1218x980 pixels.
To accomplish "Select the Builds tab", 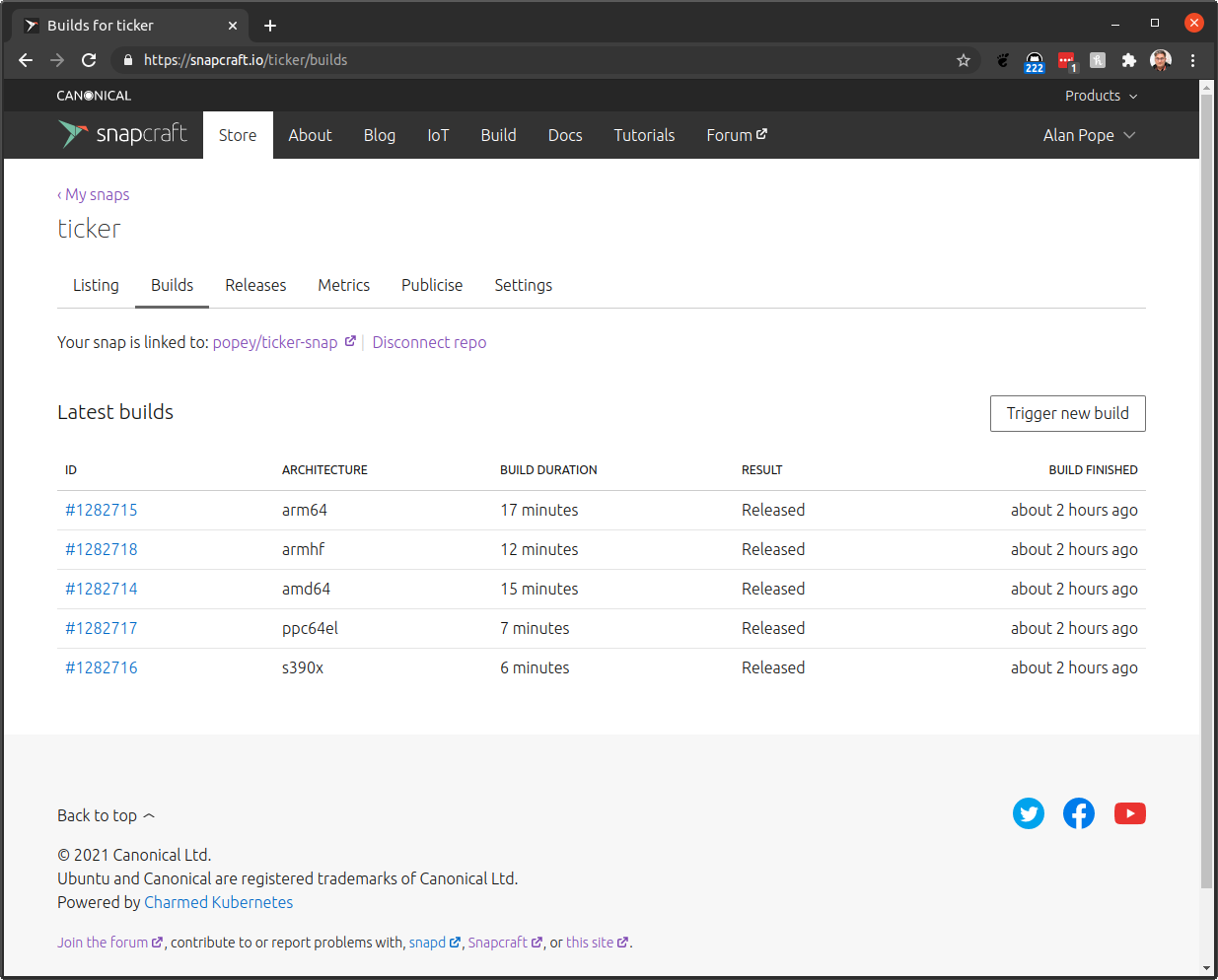I will click(x=172, y=285).
